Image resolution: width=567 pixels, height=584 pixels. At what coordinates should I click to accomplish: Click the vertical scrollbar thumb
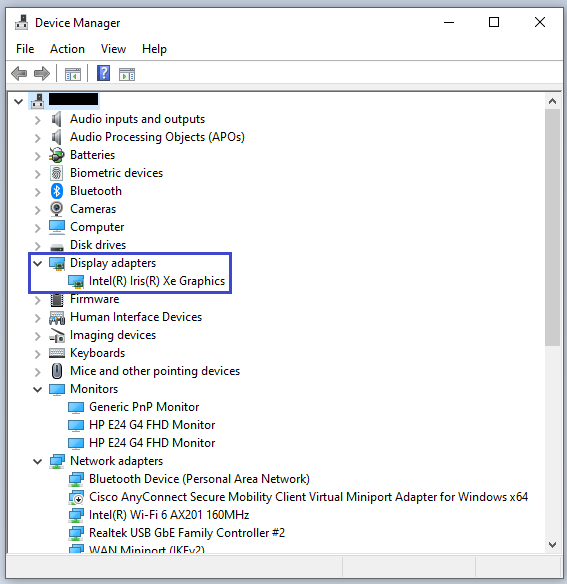coord(552,227)
